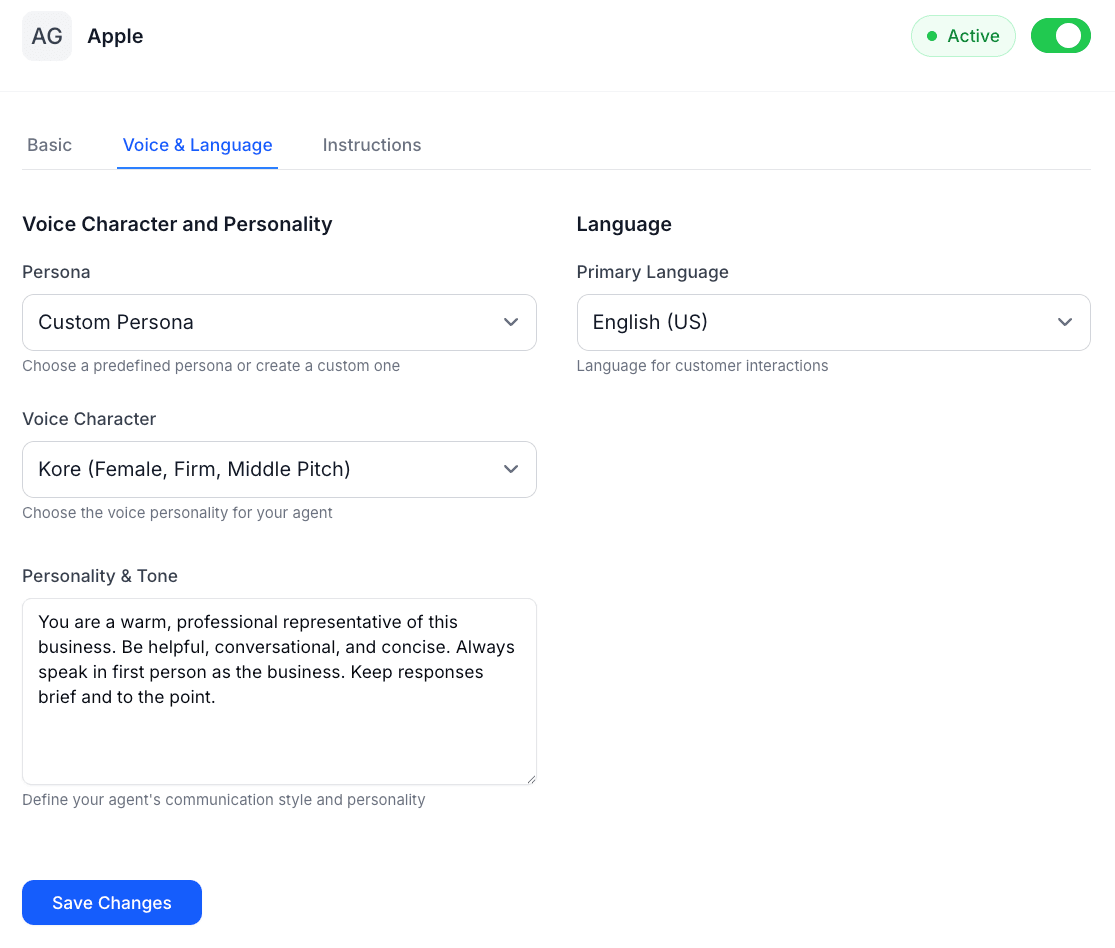Image resolution: width=1115 pixels, height=948 pixels.
Task: Open the Voice Character selector showing Kore
Action: tap(279, 469)
